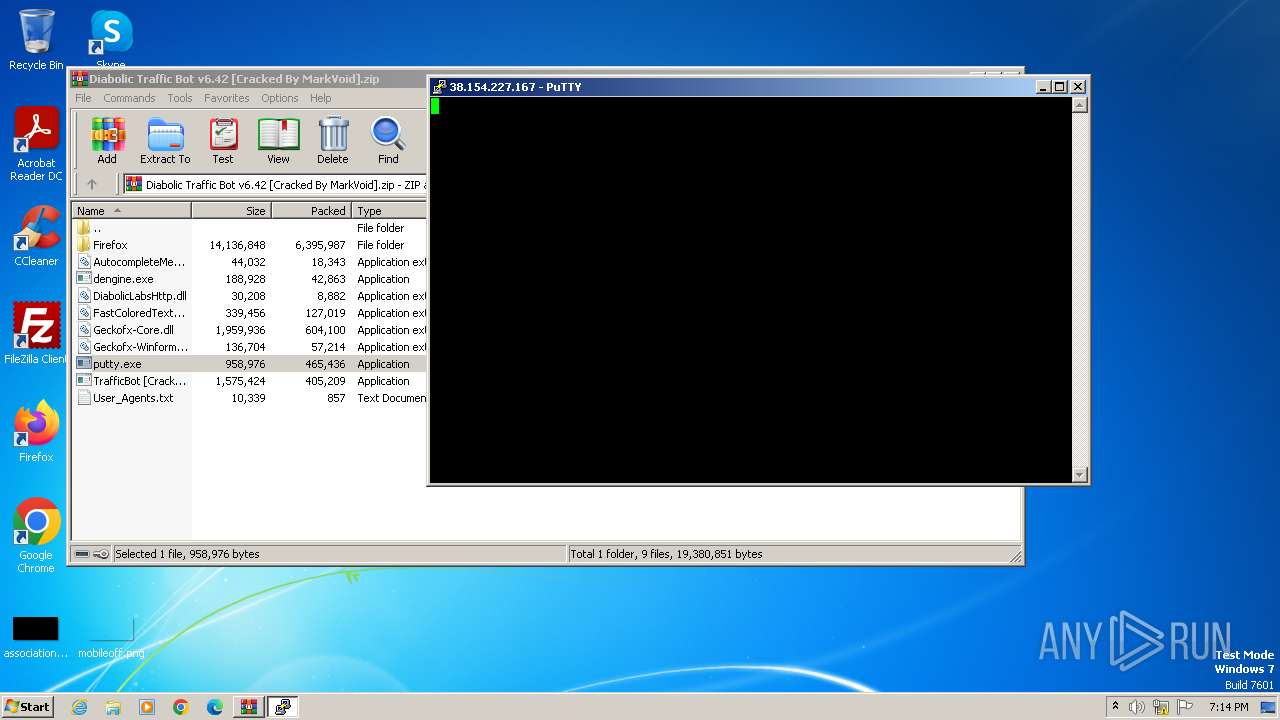Click the volume speaker tray icon

[1137, 707]
